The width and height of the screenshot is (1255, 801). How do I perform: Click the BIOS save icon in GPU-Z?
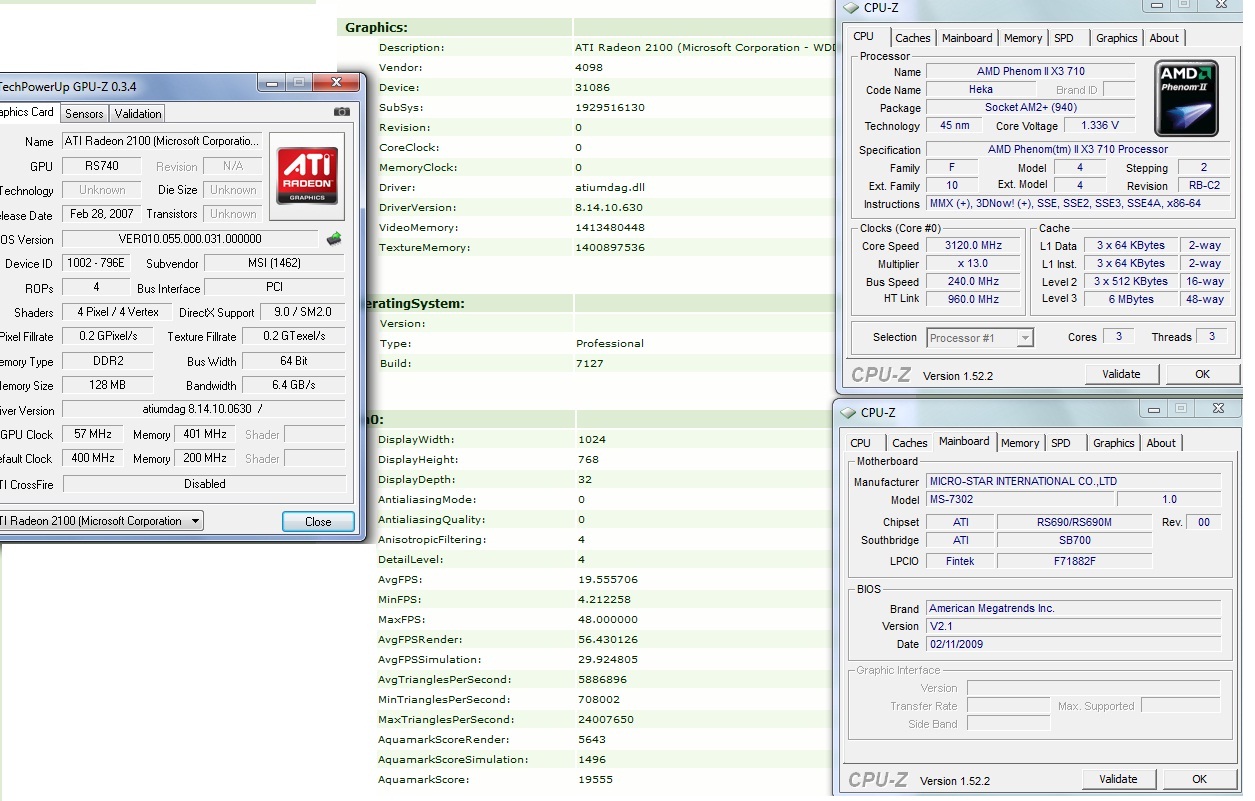pos(334,239)
